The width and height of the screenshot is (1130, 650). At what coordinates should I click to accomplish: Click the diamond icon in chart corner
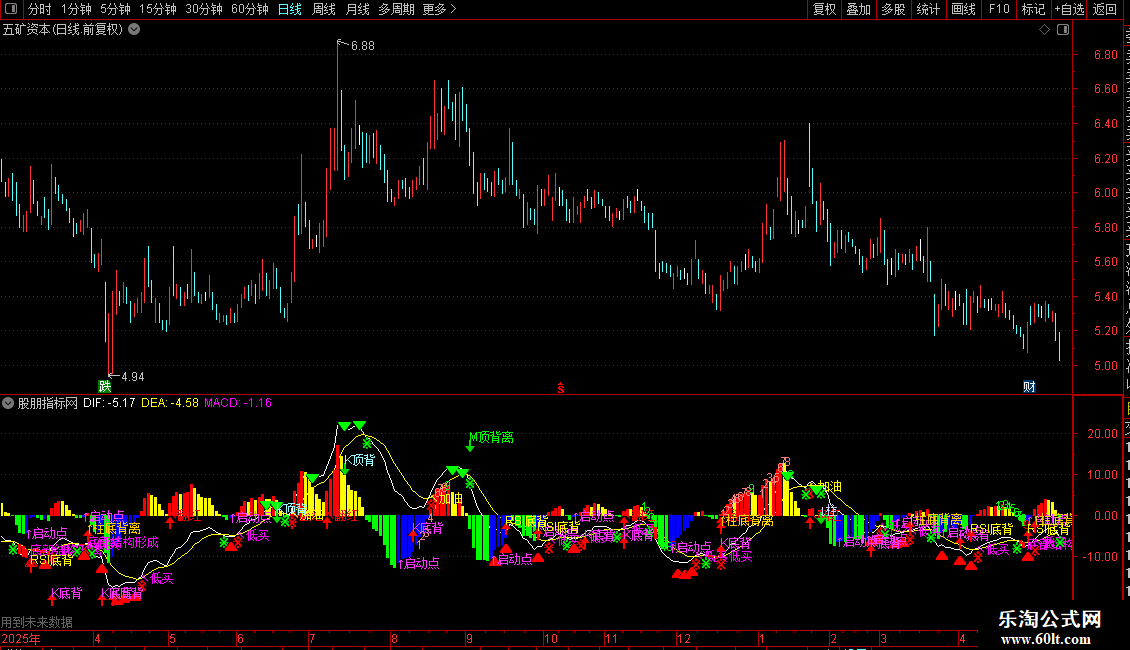[x=1044, y=30]
